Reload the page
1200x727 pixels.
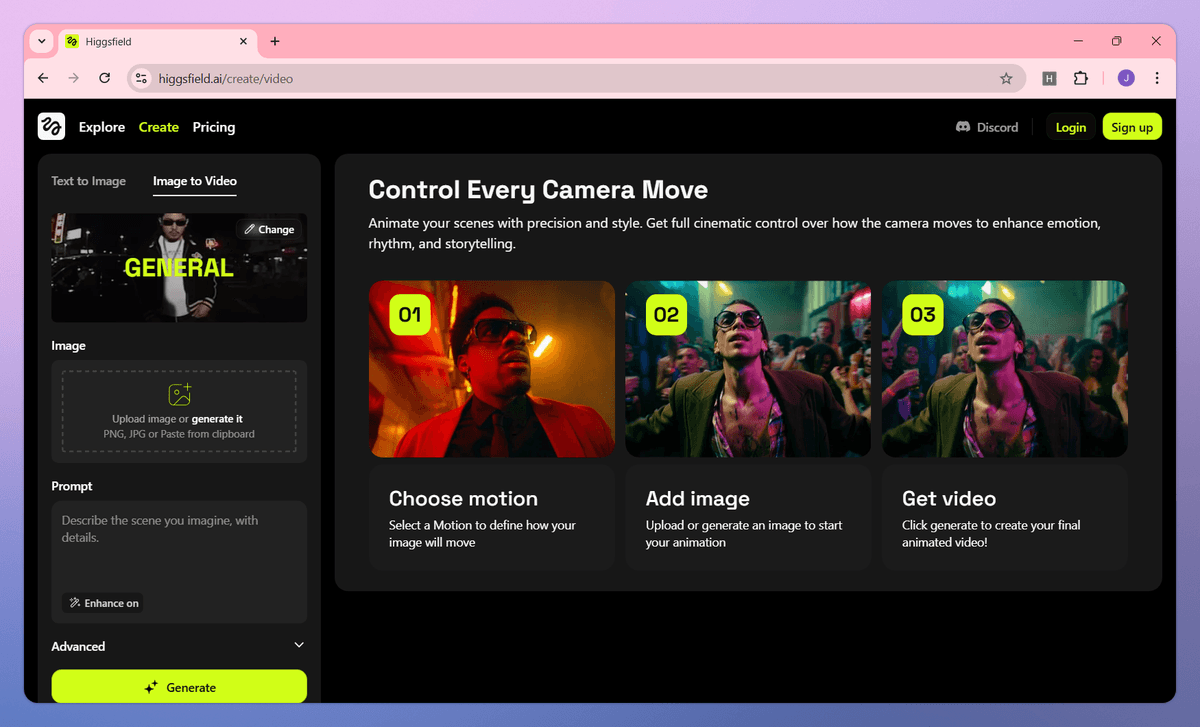104,78
